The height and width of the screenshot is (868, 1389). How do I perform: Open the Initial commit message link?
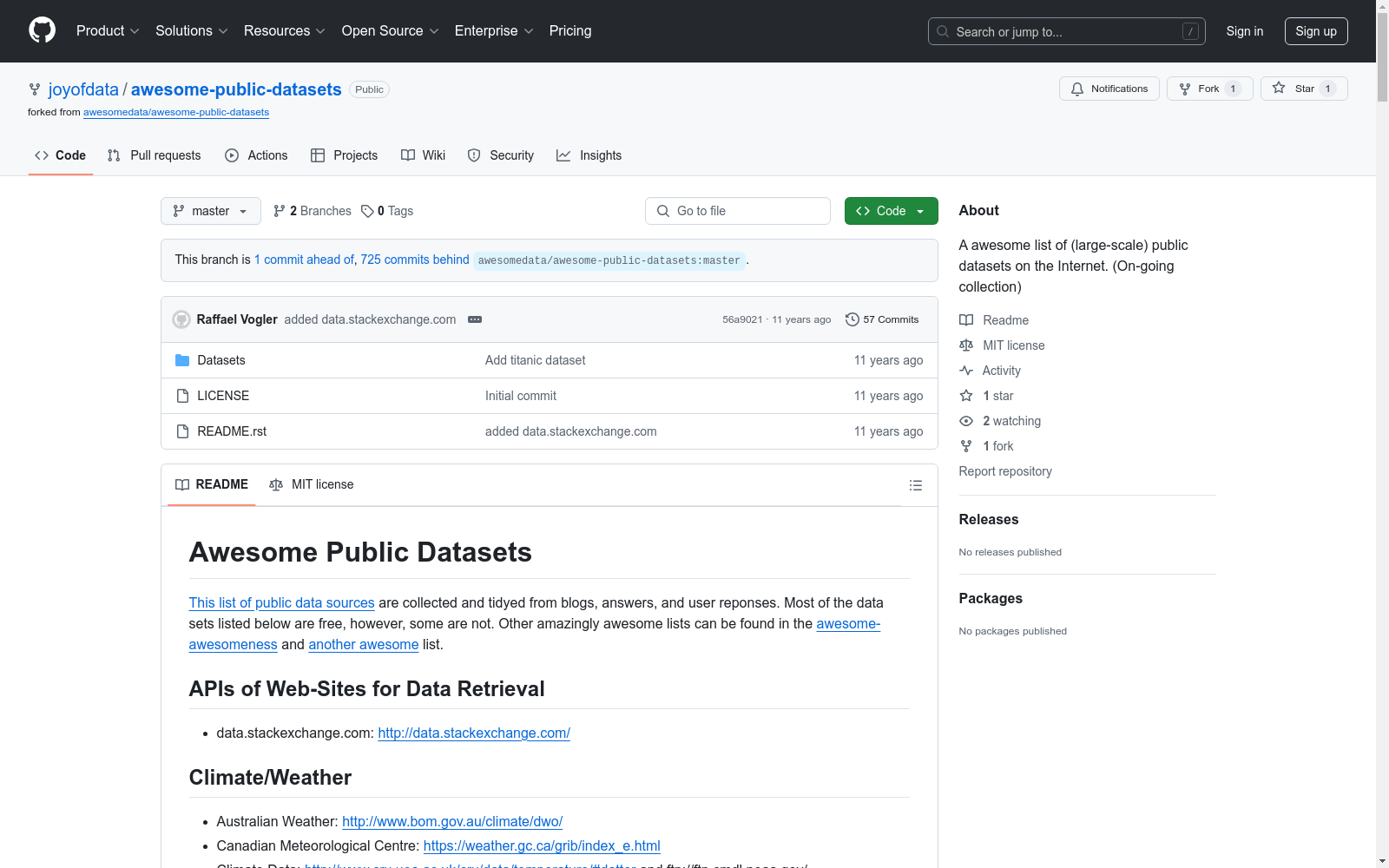[521, 396]
